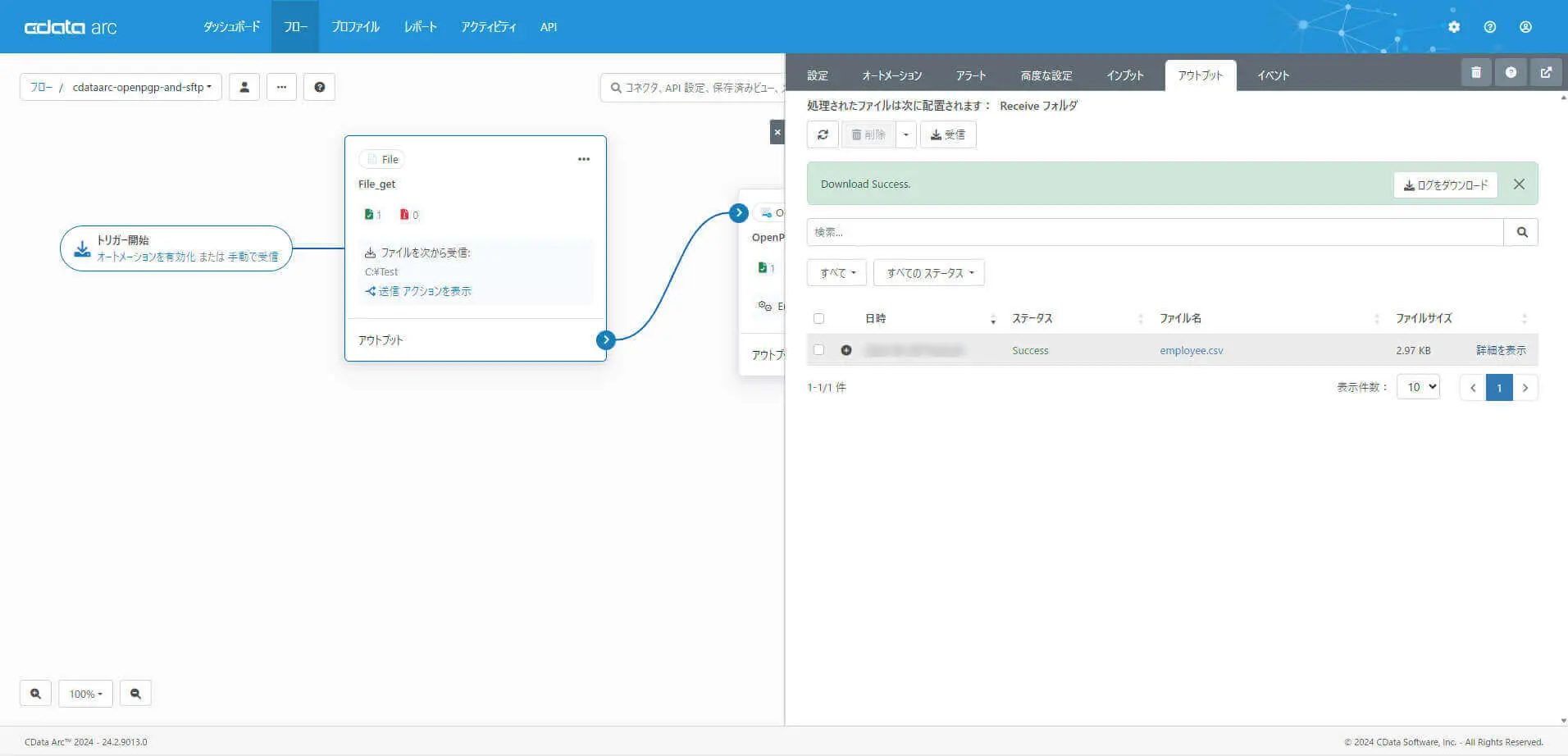This screenshot has height=756, width=1568.
Task: Open the プロファイル menu
Action: (355, 27)
